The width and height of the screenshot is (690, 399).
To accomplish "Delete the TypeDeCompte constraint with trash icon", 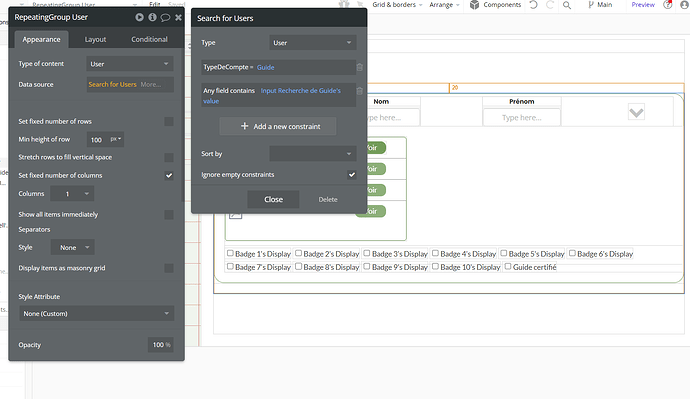I will 360,67.
